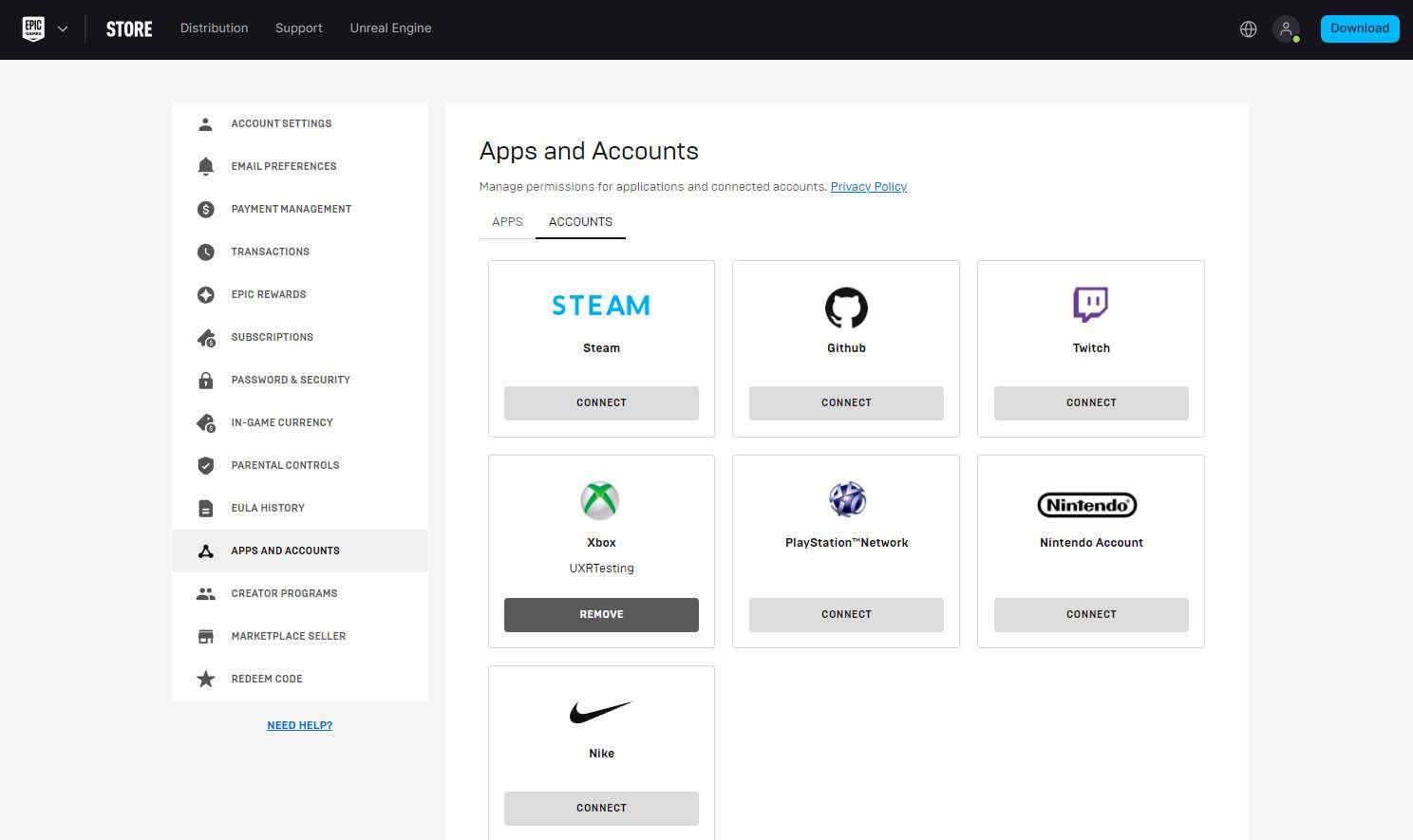Click the Redeem Code star icon
This screenshot has height=840, width=1413.
205,679
